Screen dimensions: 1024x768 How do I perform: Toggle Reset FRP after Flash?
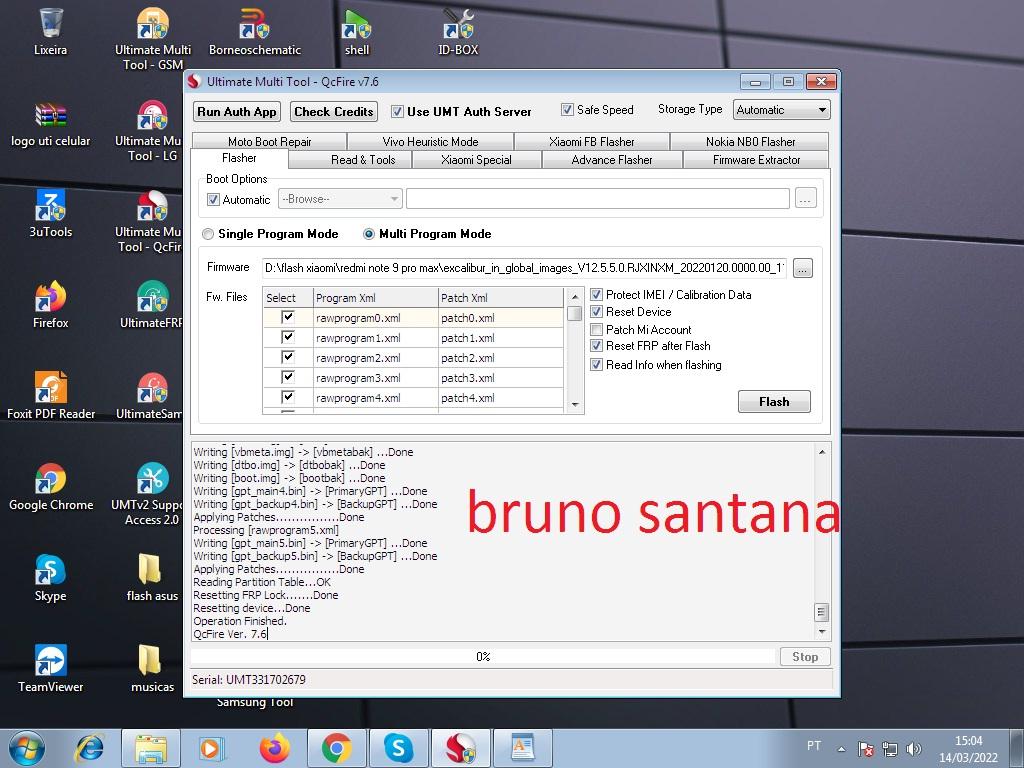pos(596,345)
